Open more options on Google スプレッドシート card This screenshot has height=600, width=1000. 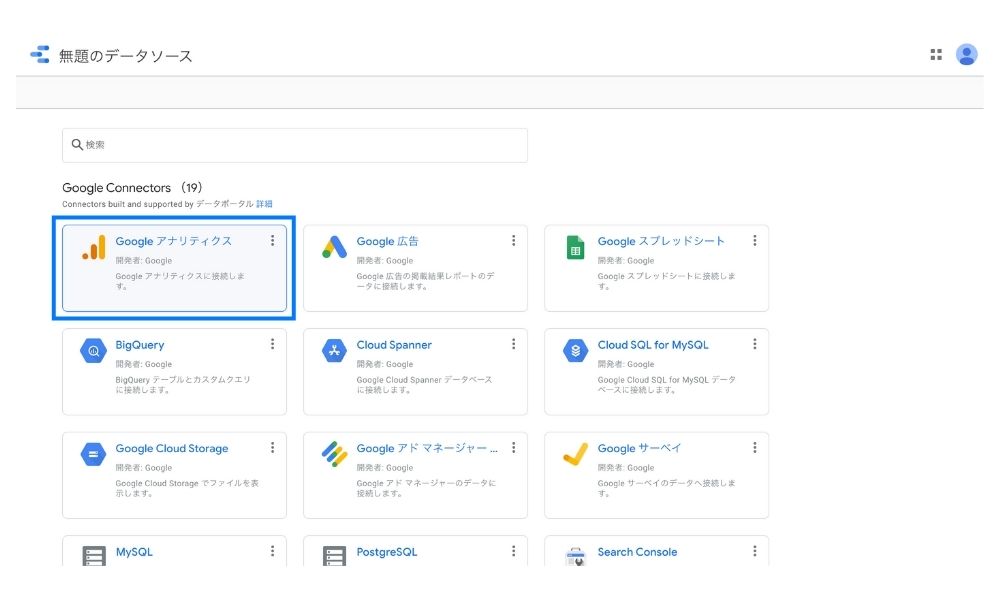tap(754, 240)
